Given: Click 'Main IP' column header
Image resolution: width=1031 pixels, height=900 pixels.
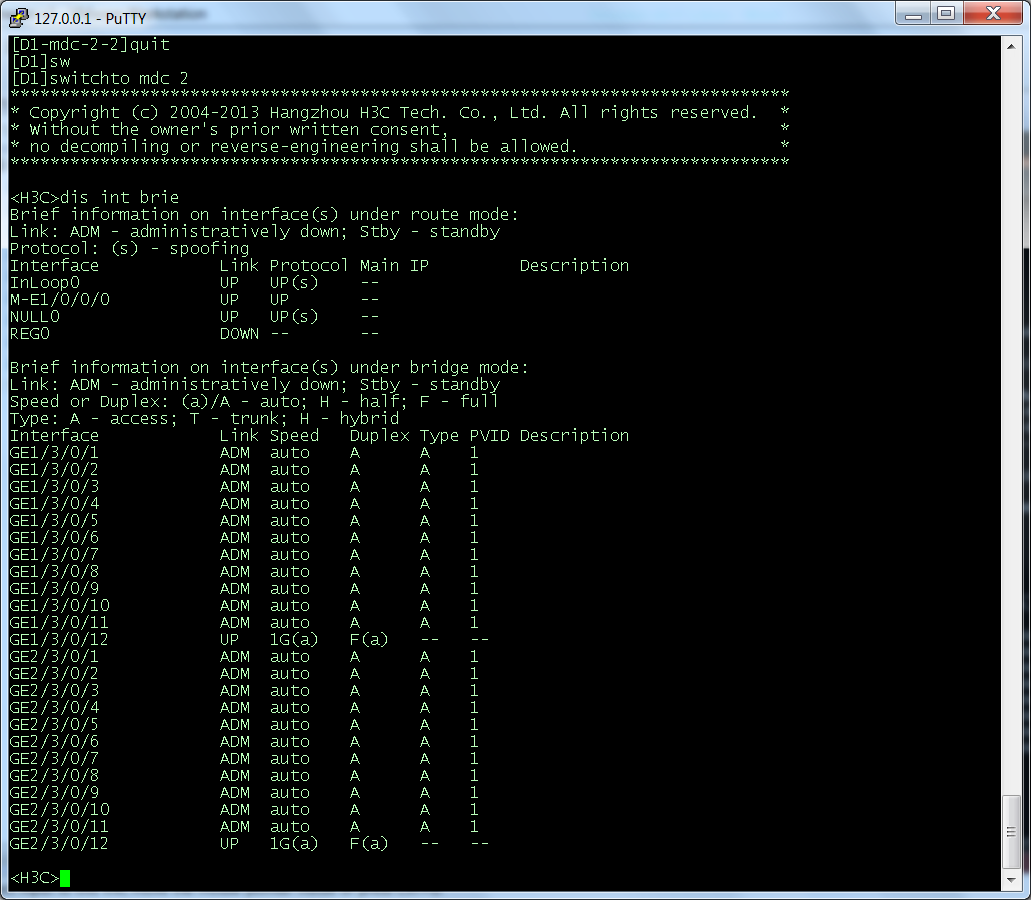Looking at the screenshot, I should 395,266.
